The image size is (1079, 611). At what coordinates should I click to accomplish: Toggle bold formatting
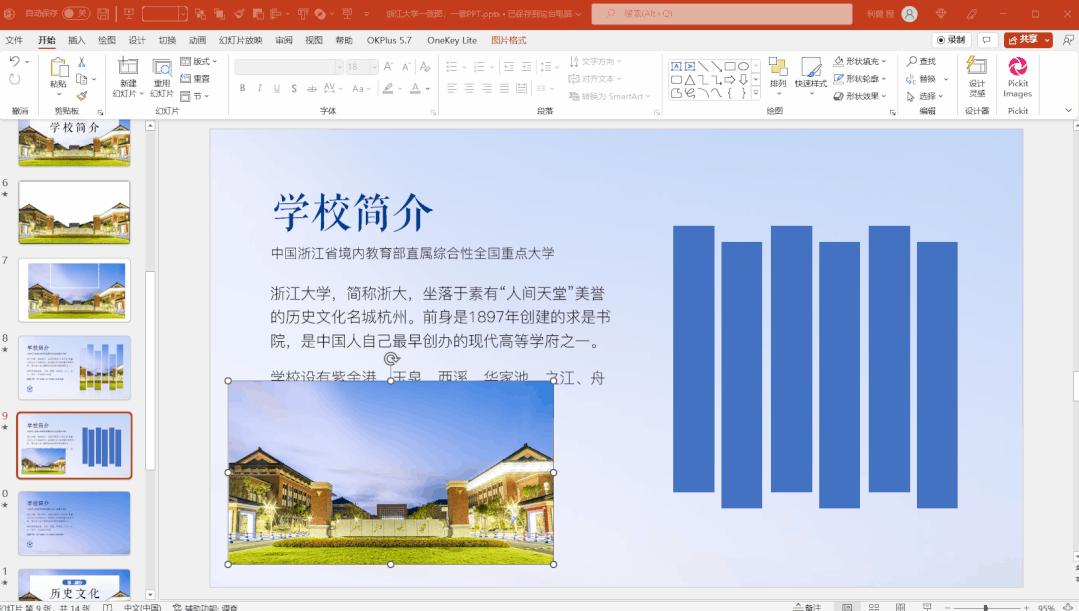coord(241,88)
